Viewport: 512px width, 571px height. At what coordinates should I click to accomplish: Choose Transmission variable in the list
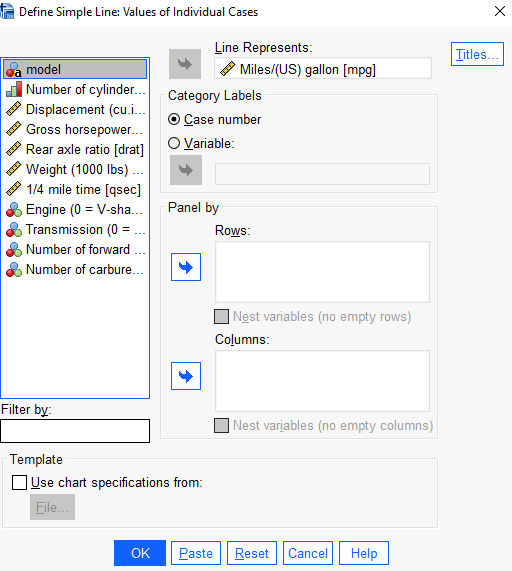pos(75,229)
